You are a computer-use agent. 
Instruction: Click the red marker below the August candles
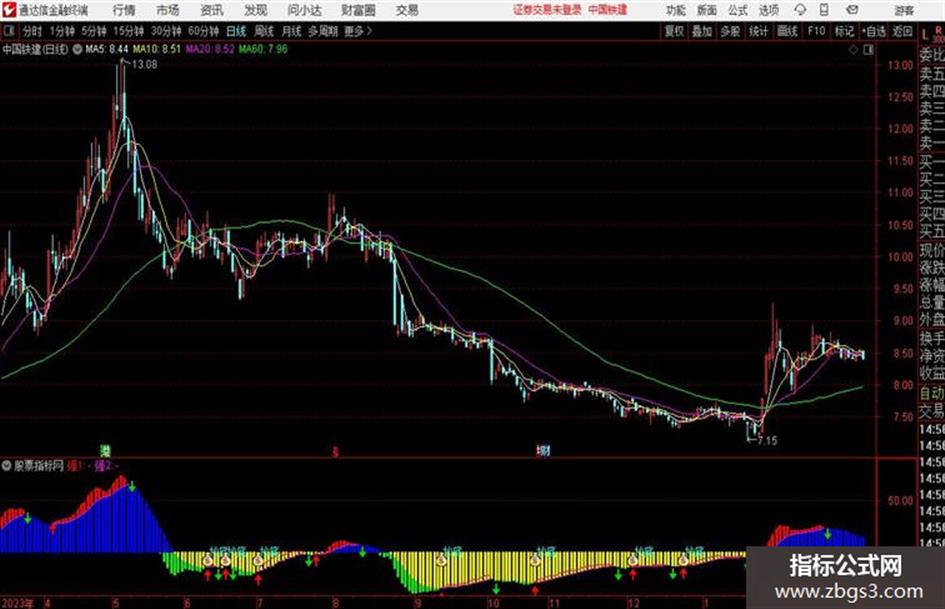pyautogui.click(x=336, y=451)
